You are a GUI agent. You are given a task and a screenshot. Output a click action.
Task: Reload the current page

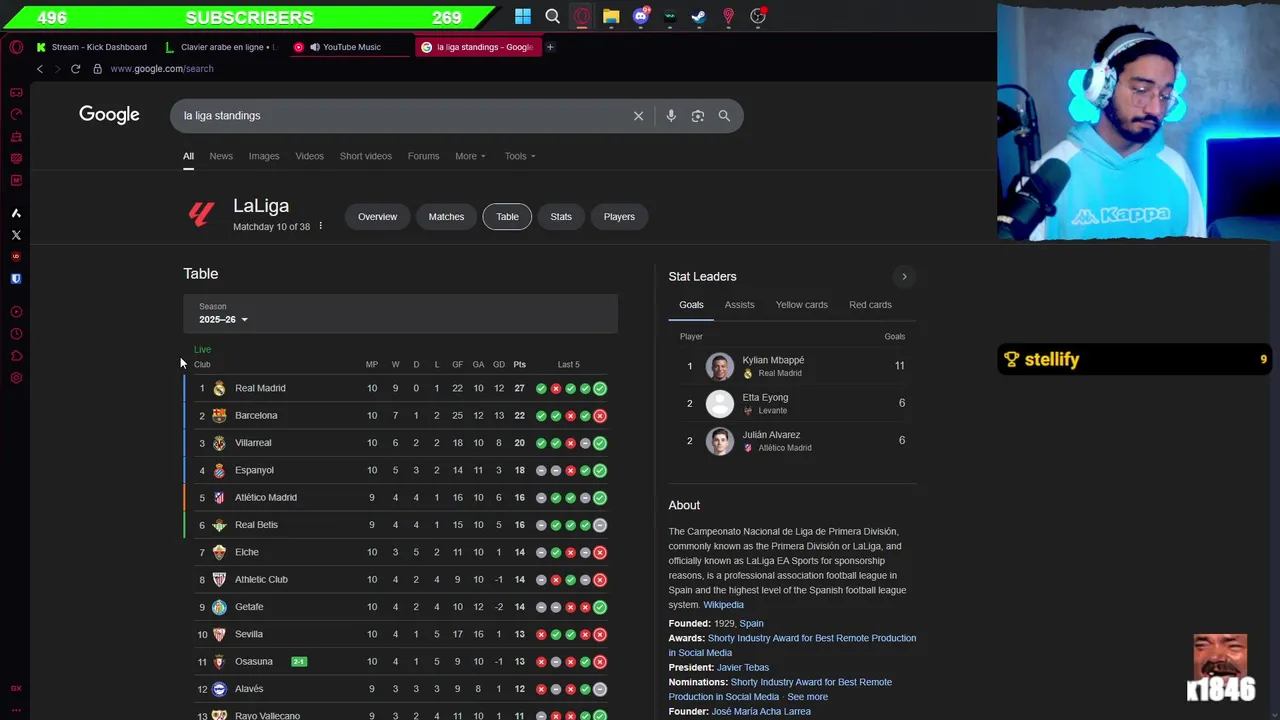coord(75,69)
